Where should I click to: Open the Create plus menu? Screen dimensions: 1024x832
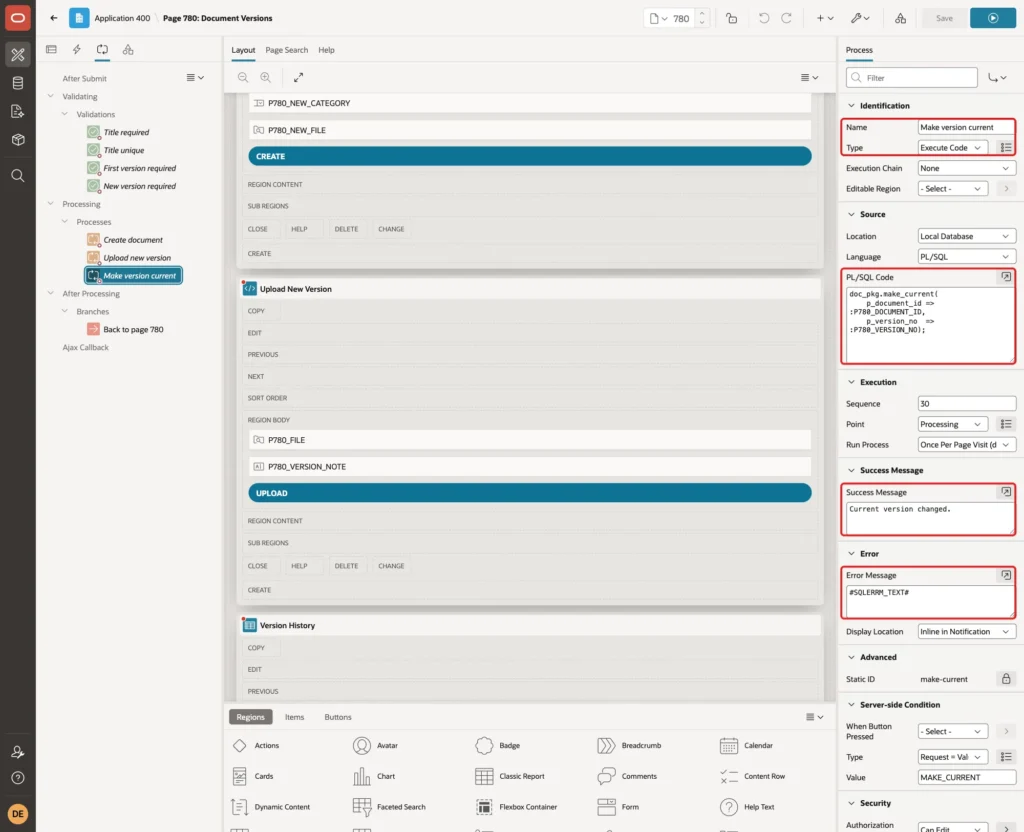tap(824, 18)
